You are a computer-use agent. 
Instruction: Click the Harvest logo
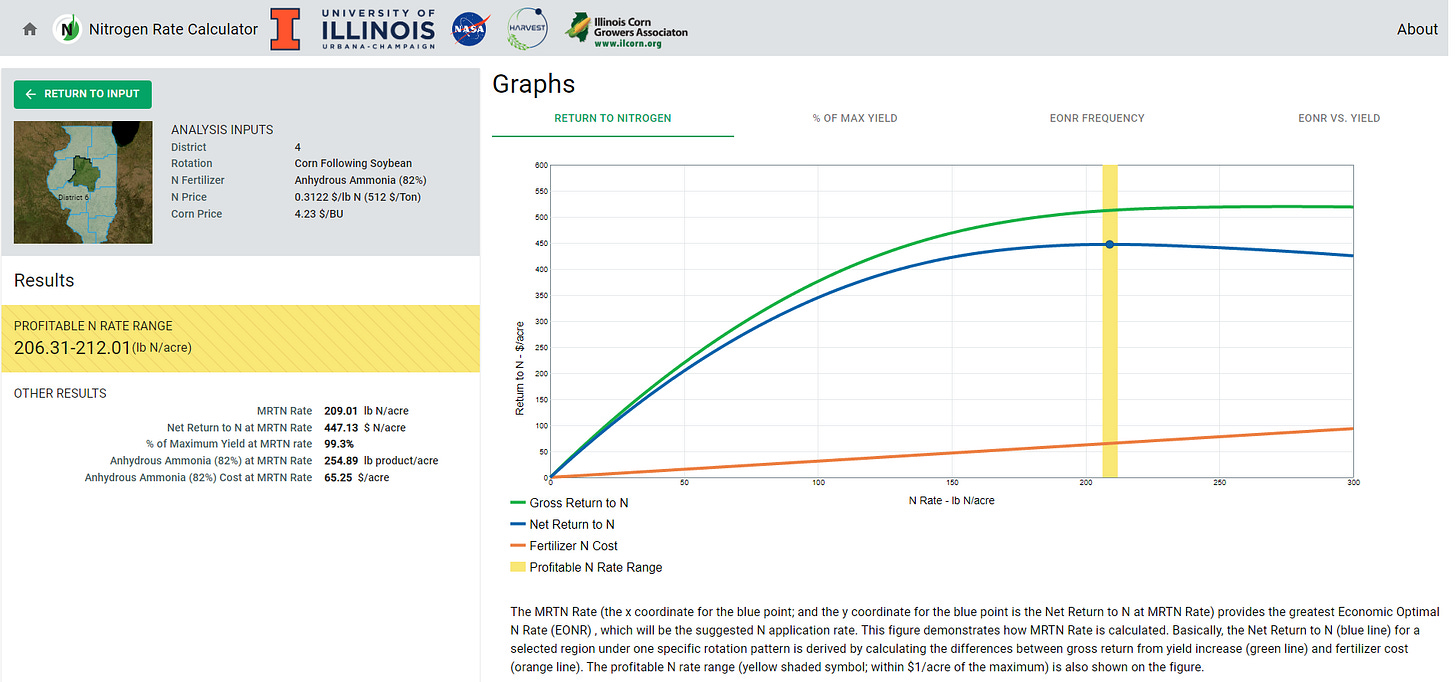click(x=527, y=28)
